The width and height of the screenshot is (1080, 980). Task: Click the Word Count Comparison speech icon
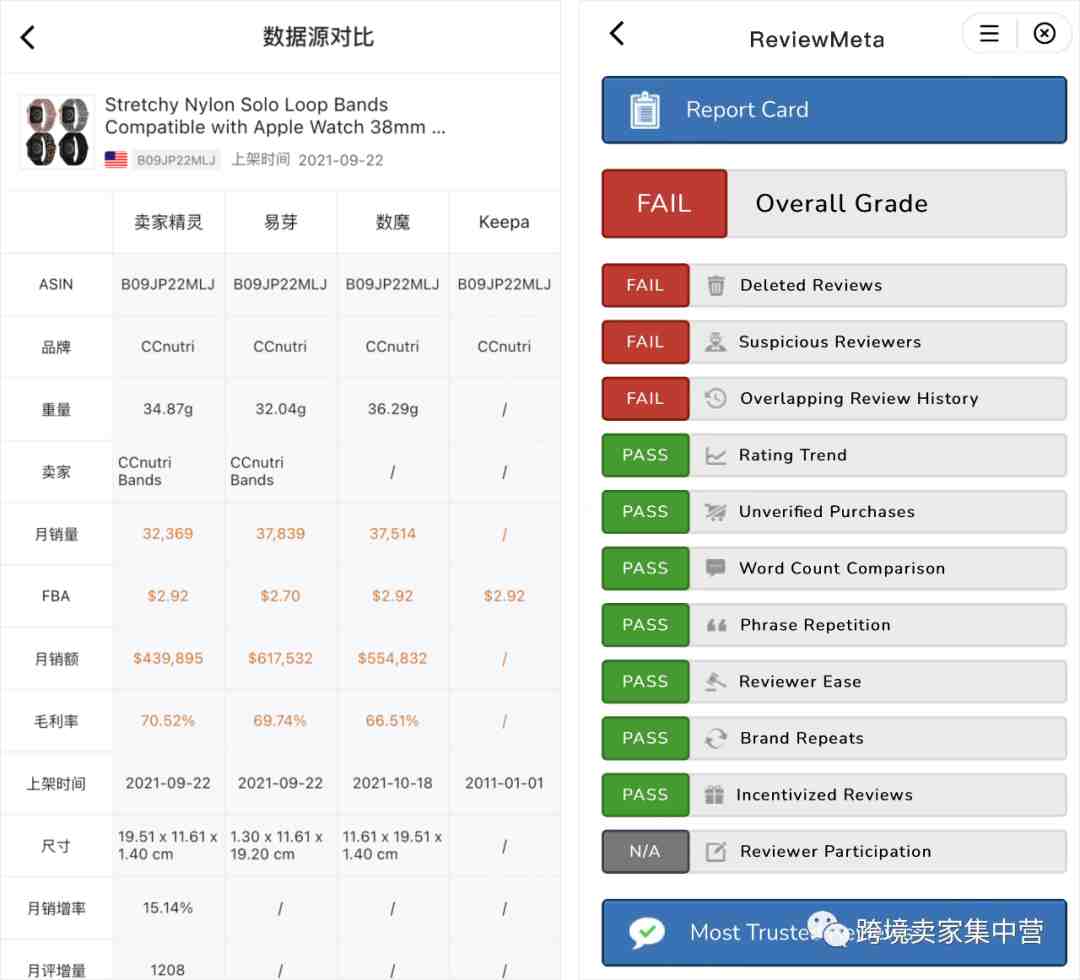point(716,568)
